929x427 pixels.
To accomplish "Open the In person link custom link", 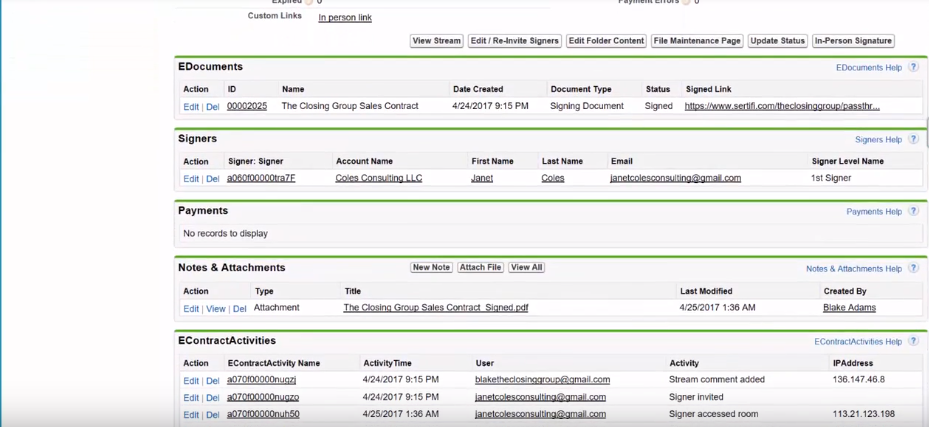I will point(345,18).
